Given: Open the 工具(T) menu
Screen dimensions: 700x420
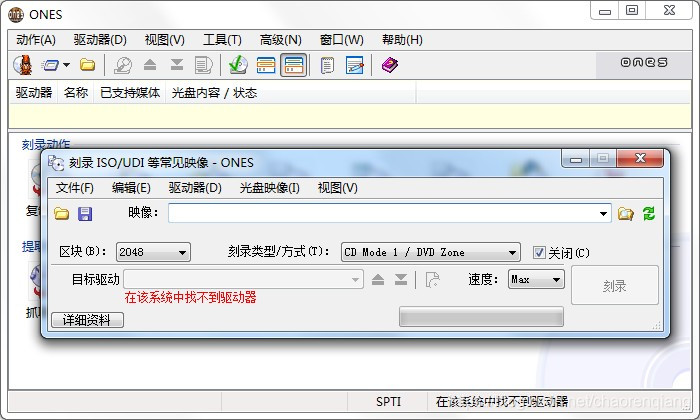Looking at the screenshot, I should point(222,40).
